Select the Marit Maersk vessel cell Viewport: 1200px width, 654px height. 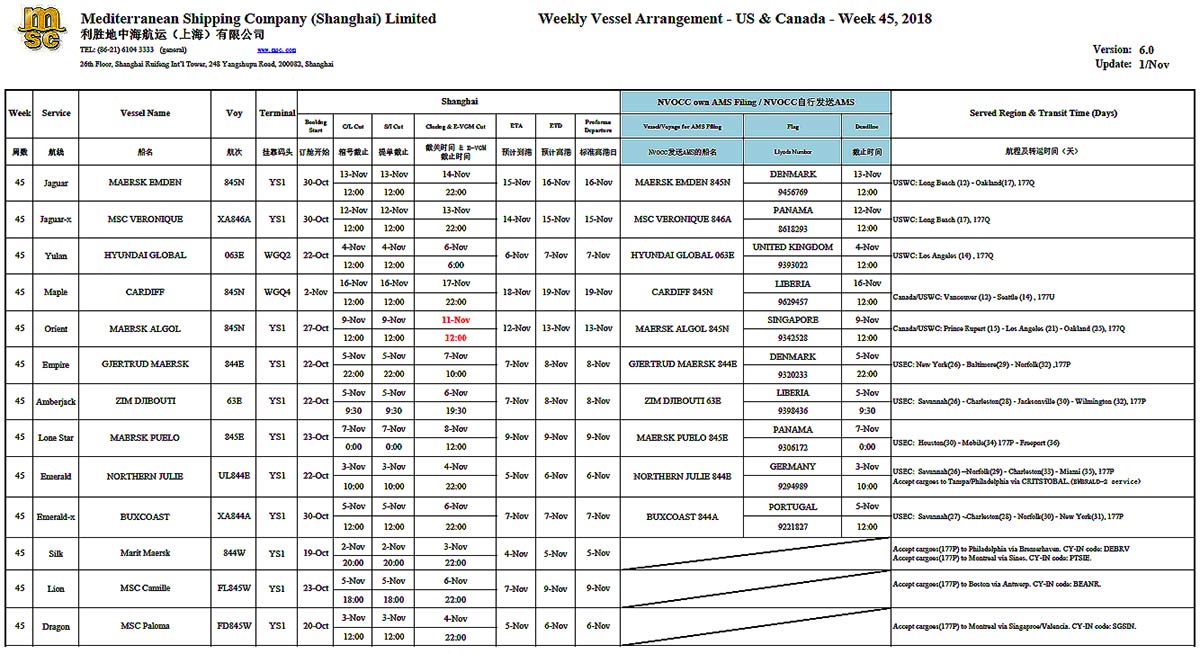pos(145,553)
